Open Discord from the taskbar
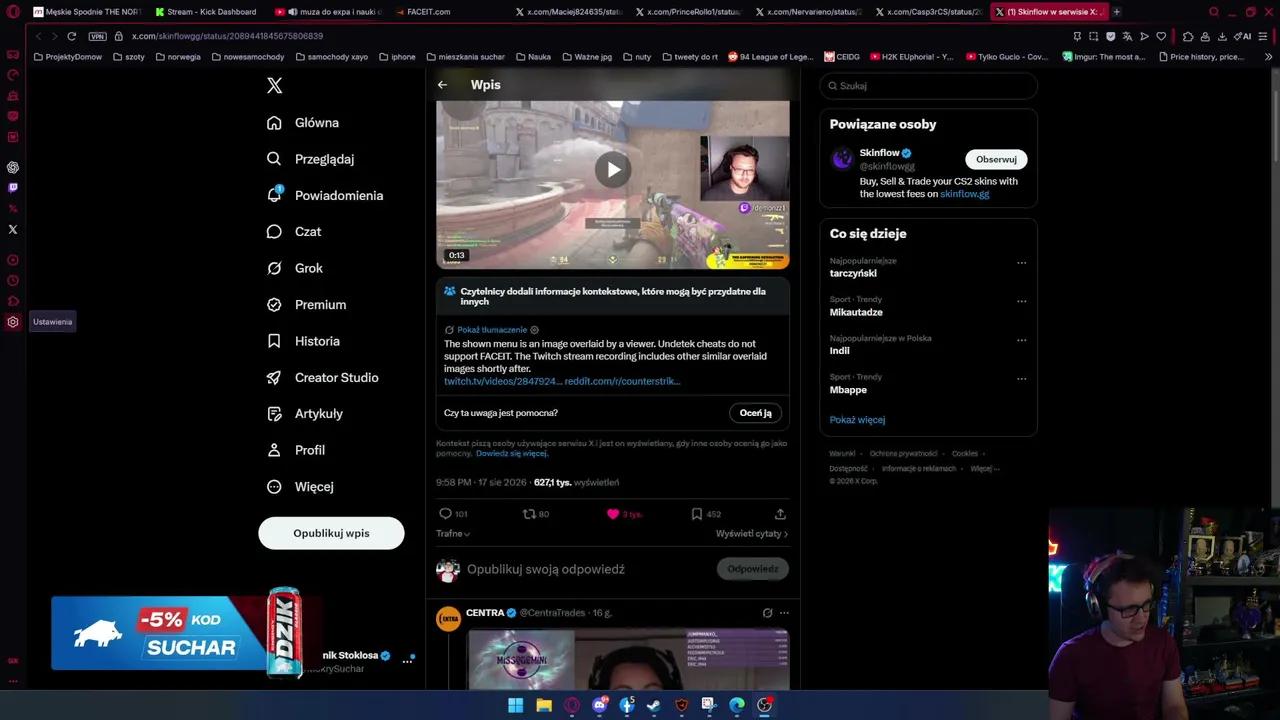This screenshot has height=720, width=1280. point(599,705)
